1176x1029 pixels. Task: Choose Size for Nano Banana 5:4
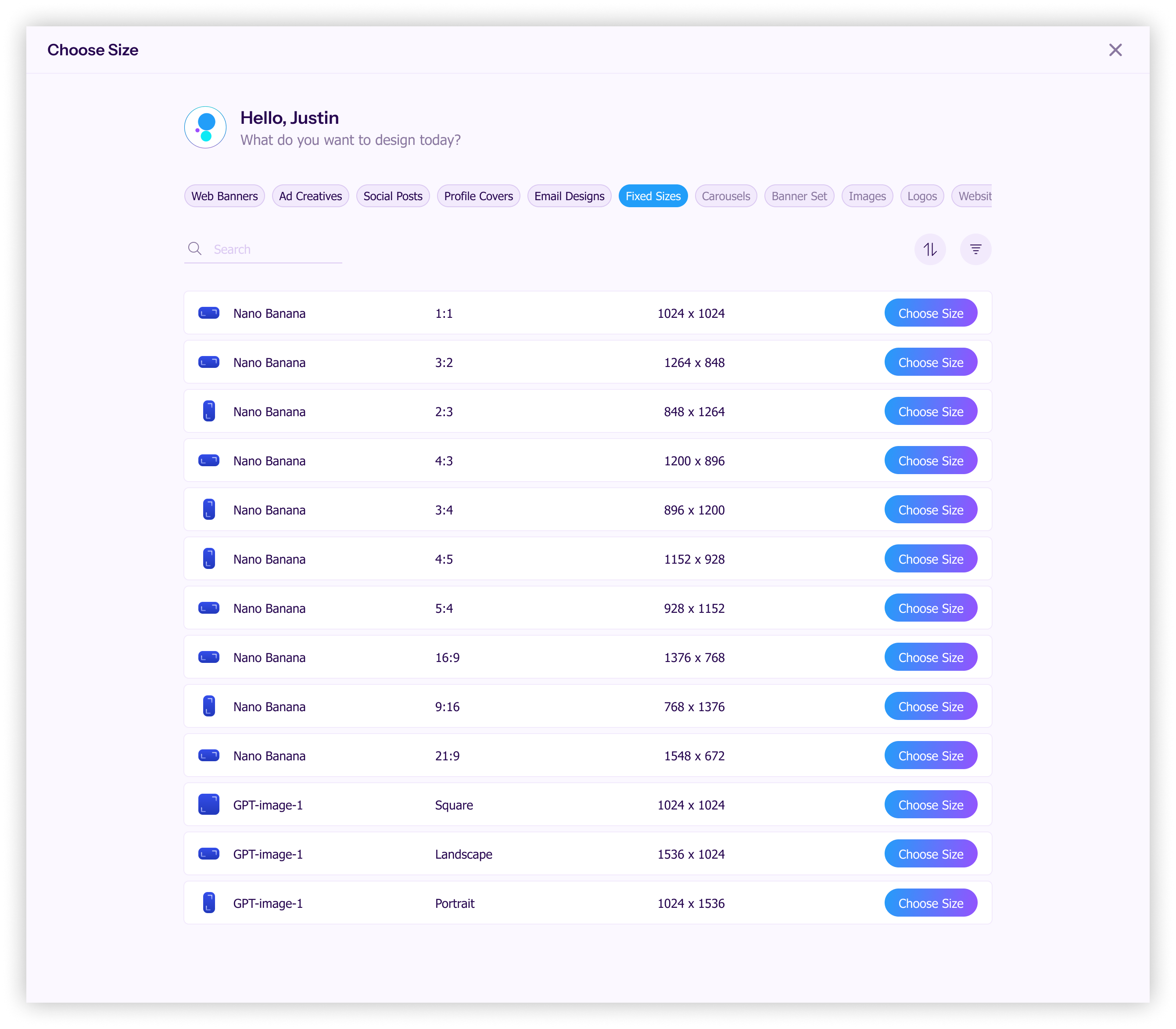tap(931, 608)
